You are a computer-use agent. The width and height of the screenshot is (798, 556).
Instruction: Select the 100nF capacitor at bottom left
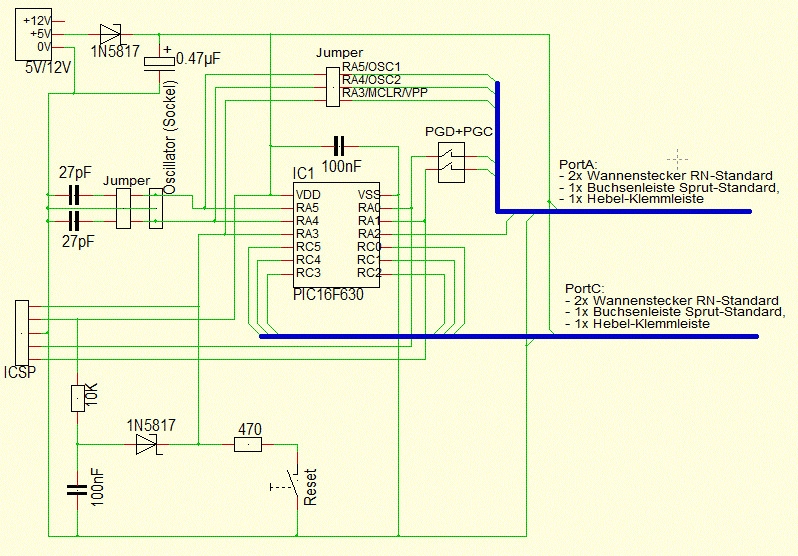[77, 489]
